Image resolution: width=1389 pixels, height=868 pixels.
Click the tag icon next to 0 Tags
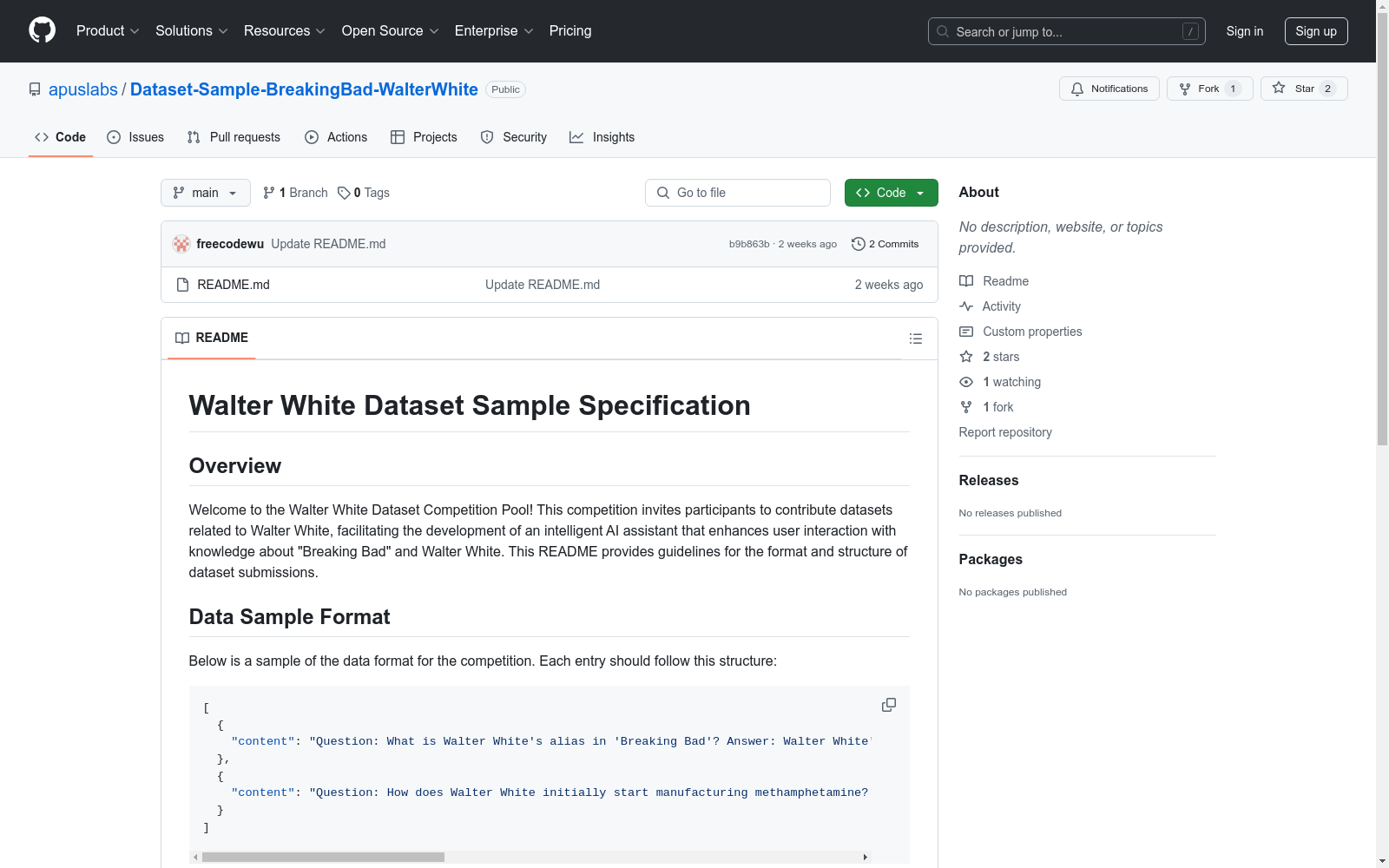pos(344,193)
